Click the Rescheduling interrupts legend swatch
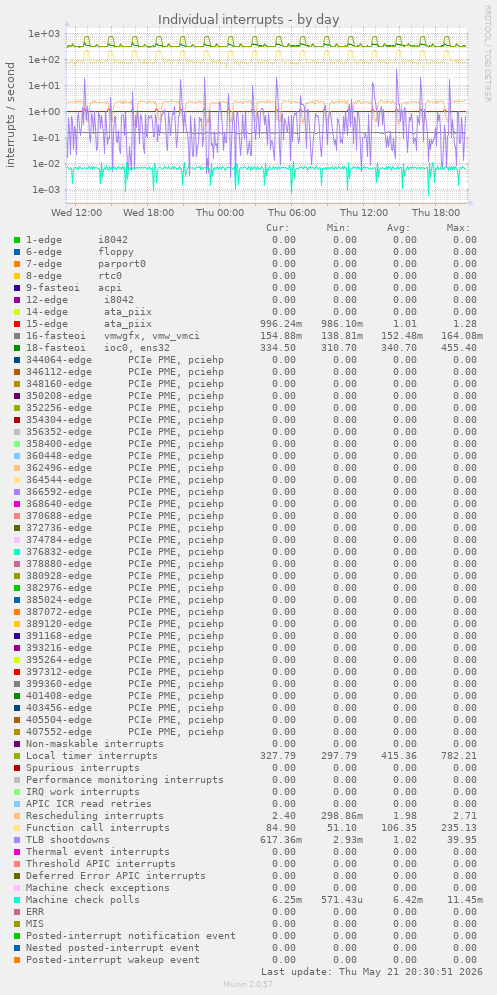The image size is (497, 995). pos(17,815)
